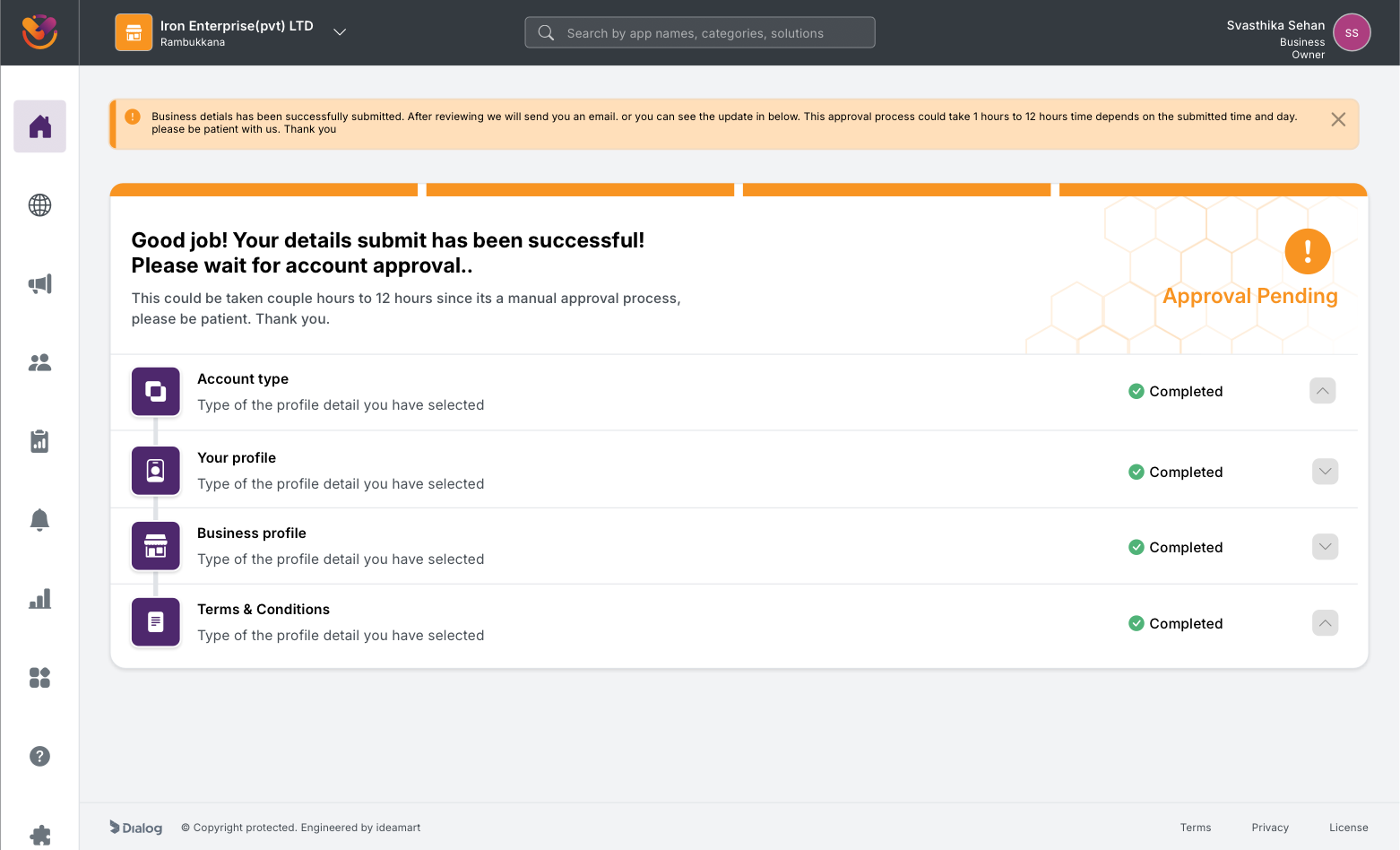Open the bar chart analytics icon

tap(39, 599)
